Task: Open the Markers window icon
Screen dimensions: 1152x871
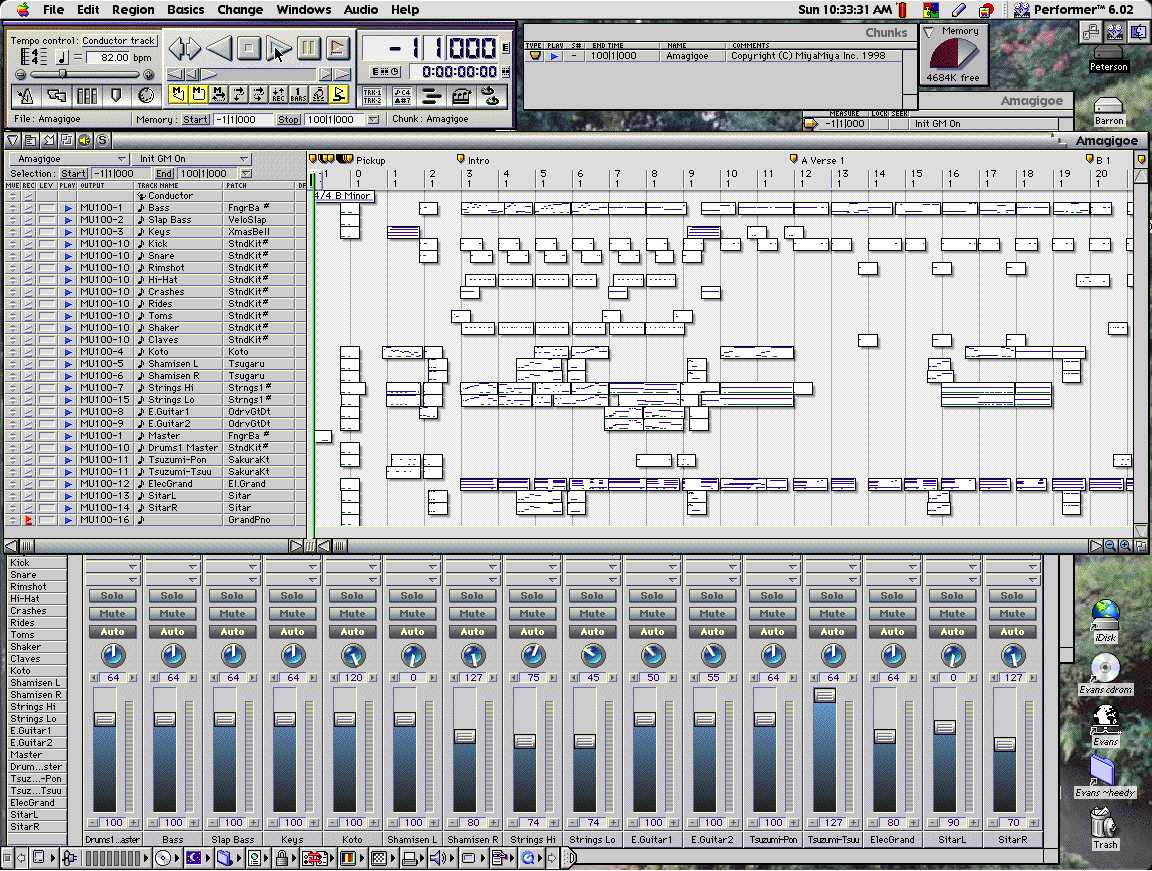Action: point(116,95)
